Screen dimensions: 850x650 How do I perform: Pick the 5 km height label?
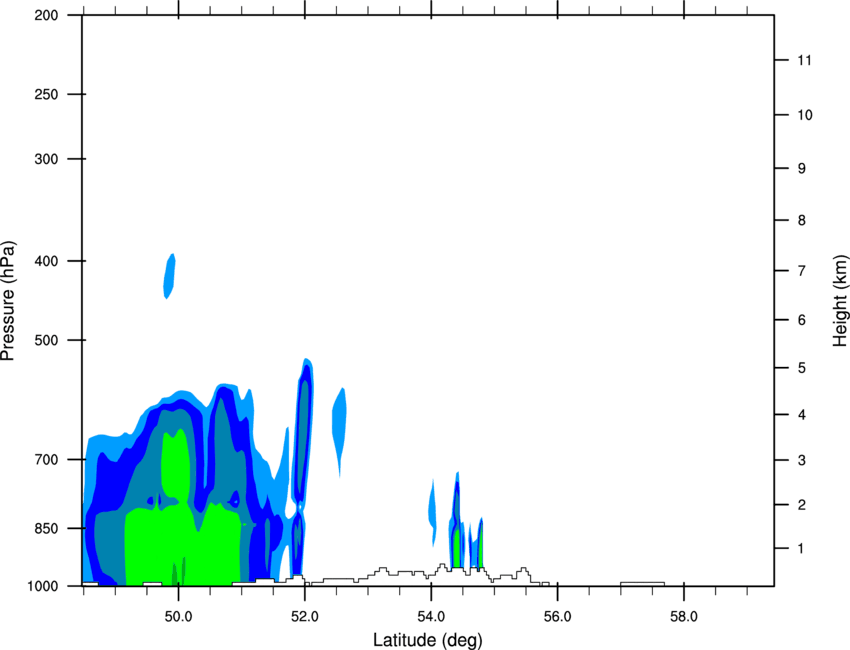pyautogui.click(x=801, y=368)
